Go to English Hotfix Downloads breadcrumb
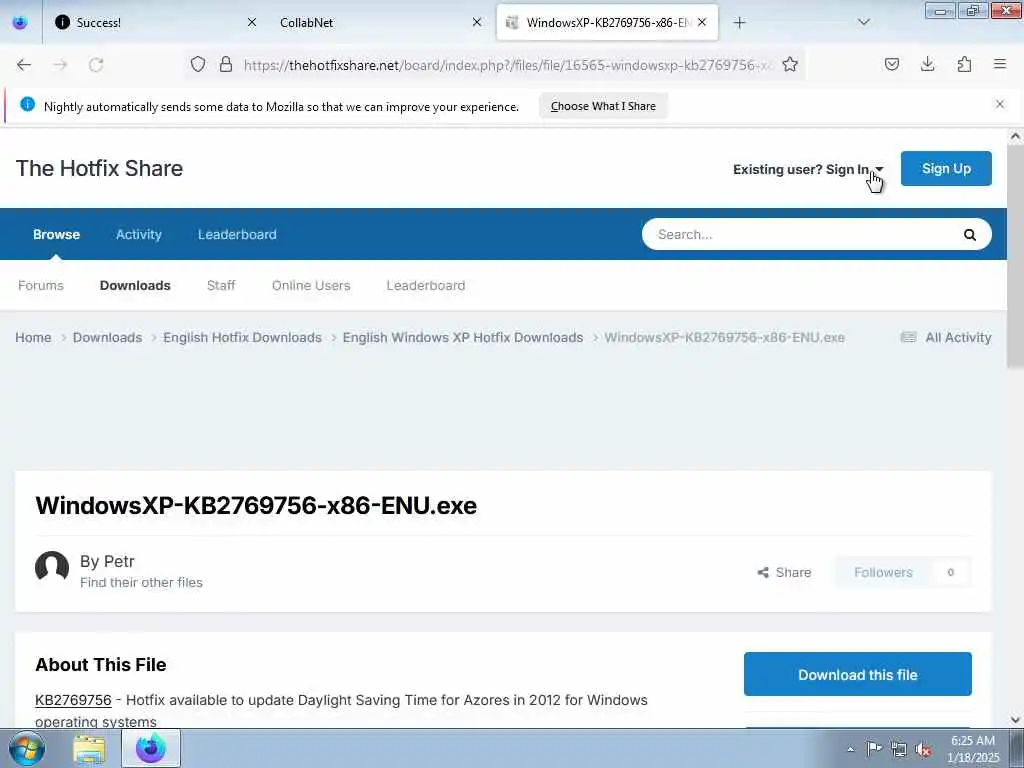 242,337
